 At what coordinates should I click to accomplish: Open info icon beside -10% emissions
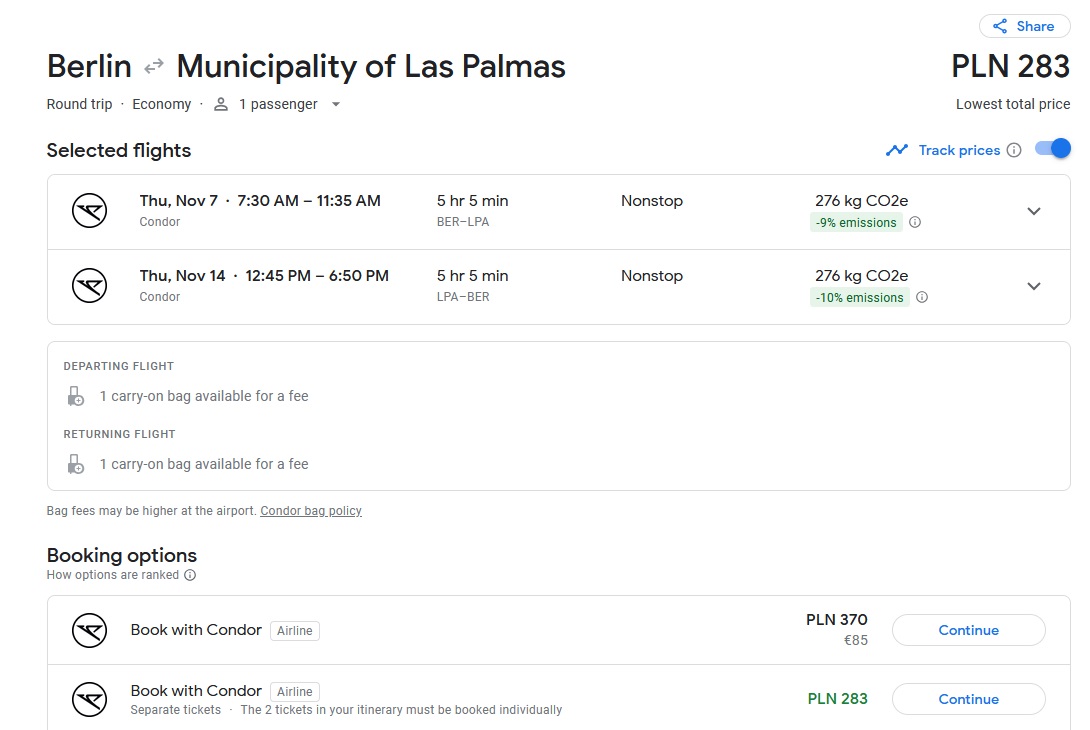coord(922,298)
